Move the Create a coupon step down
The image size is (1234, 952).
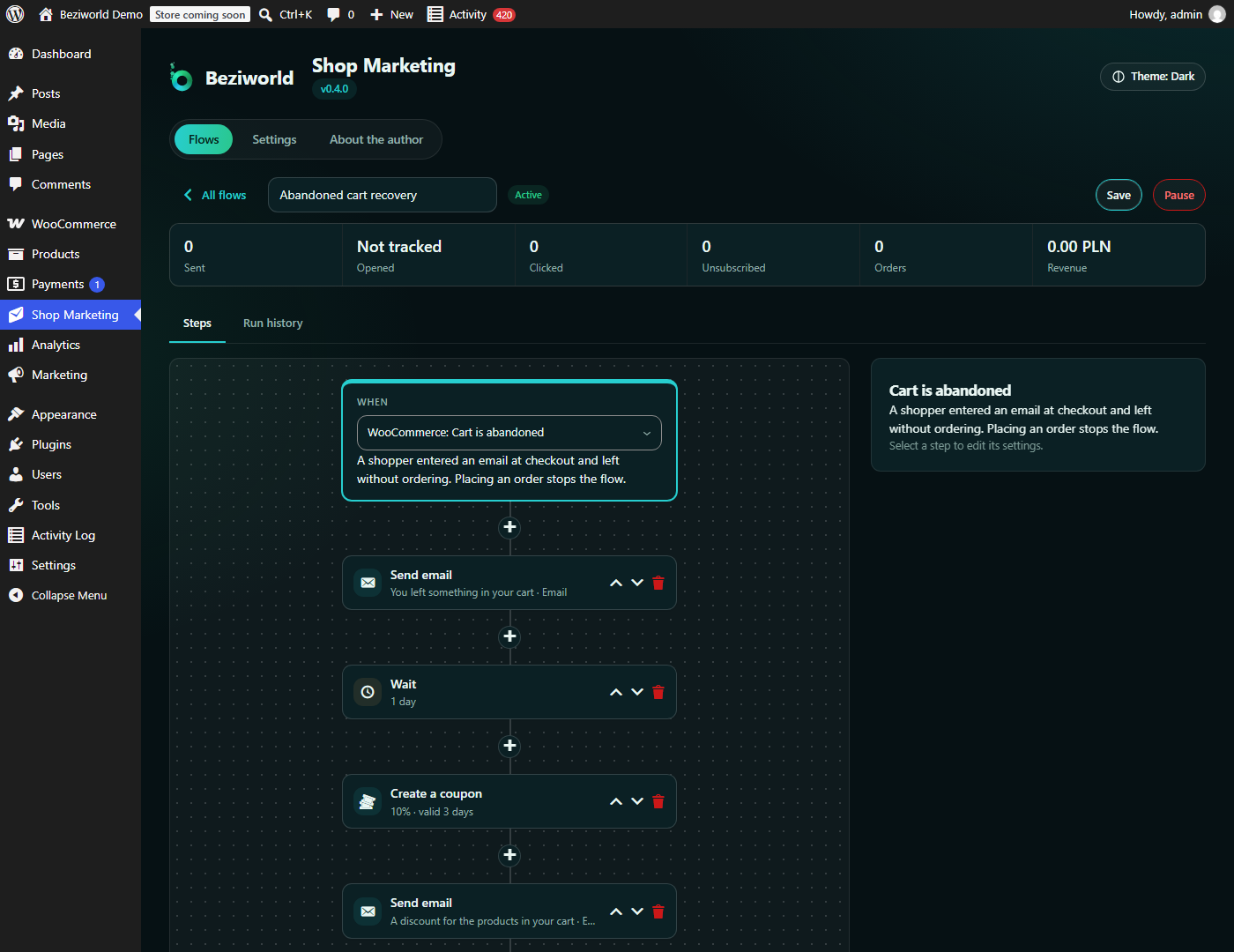point(637,801)
